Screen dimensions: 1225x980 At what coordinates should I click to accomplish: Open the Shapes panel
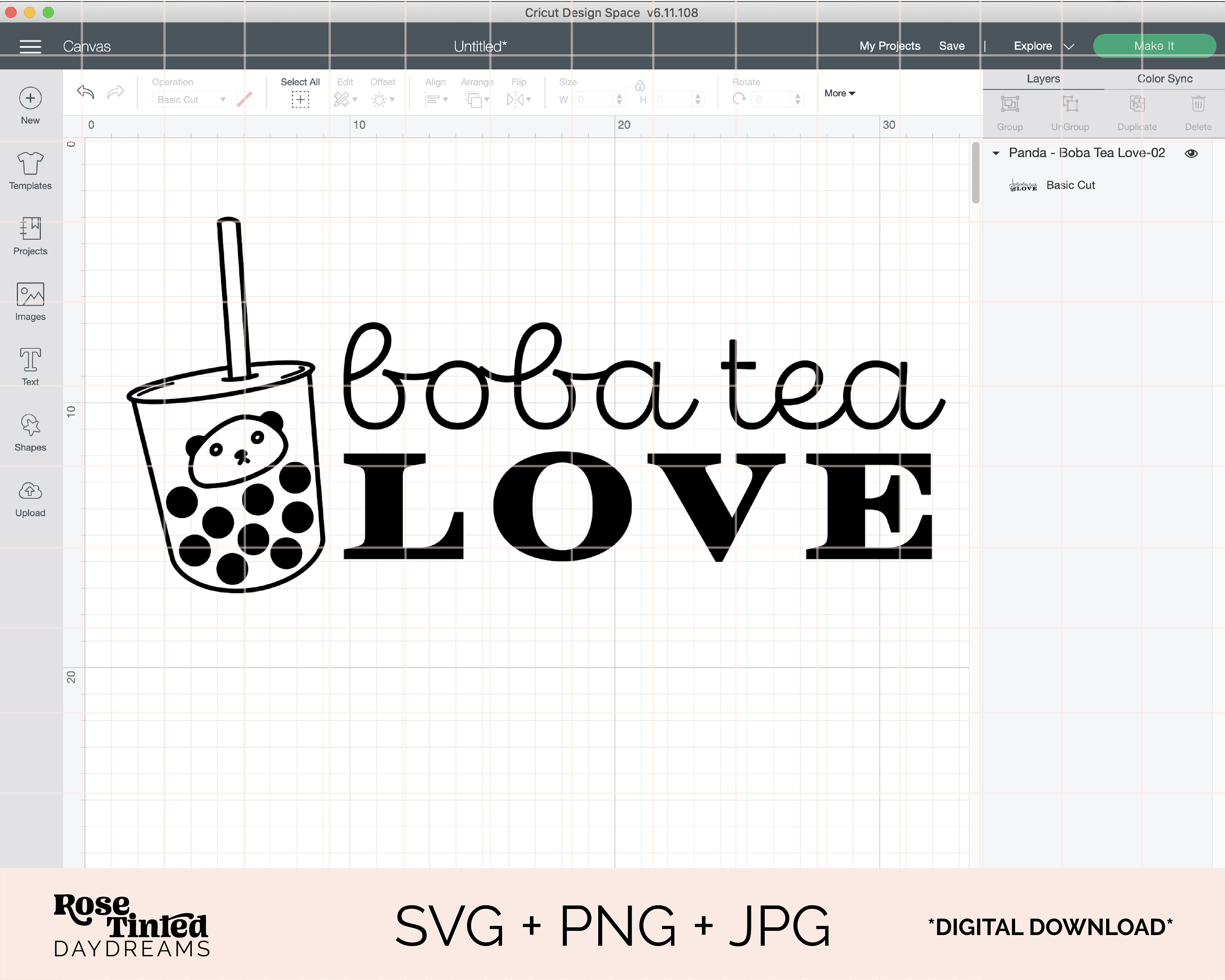(30, 432)
